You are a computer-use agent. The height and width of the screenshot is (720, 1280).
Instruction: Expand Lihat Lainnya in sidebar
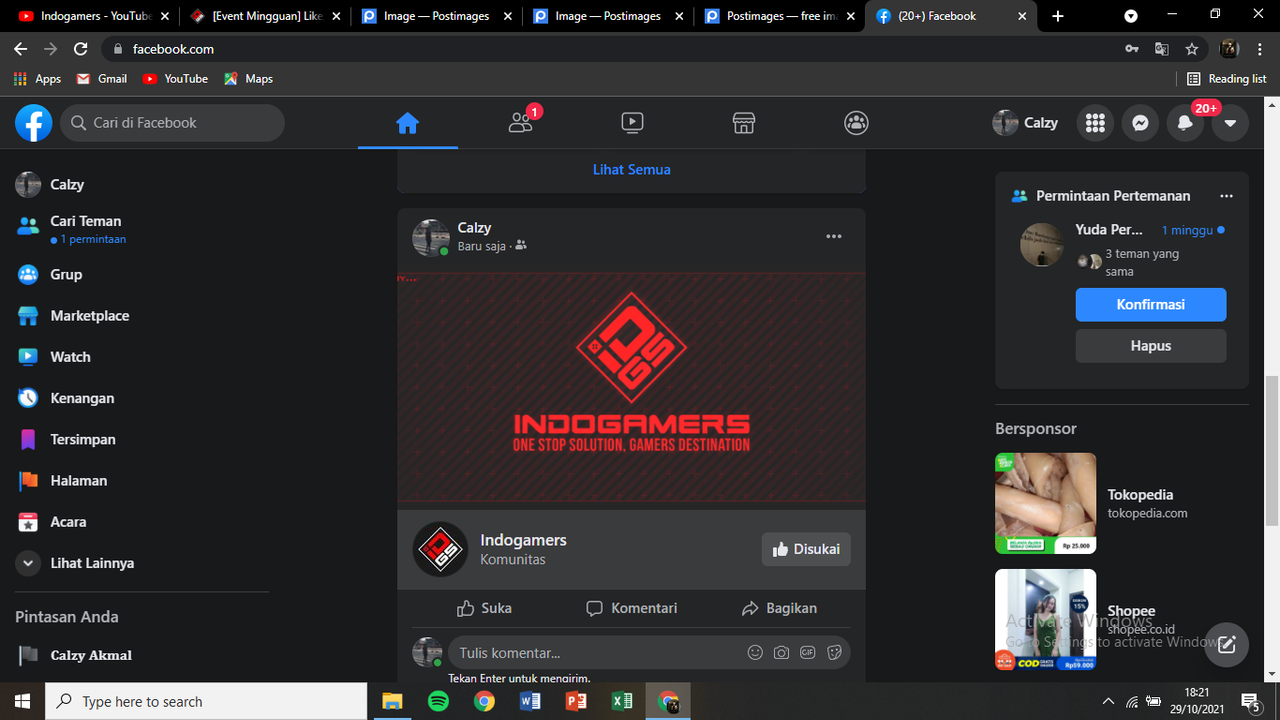coord(140,563)
